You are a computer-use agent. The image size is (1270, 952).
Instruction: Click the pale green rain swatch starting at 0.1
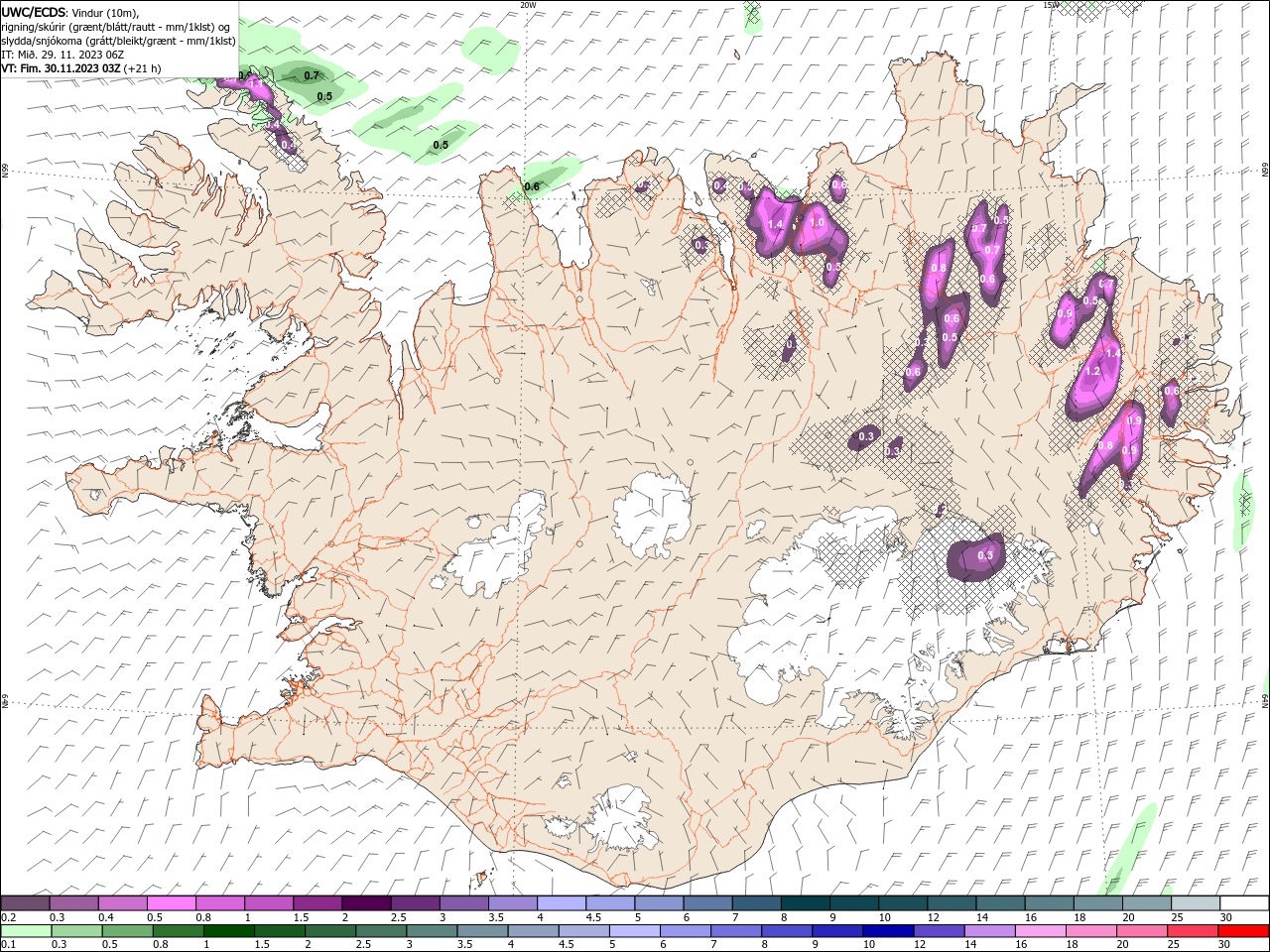pos(26,931)
